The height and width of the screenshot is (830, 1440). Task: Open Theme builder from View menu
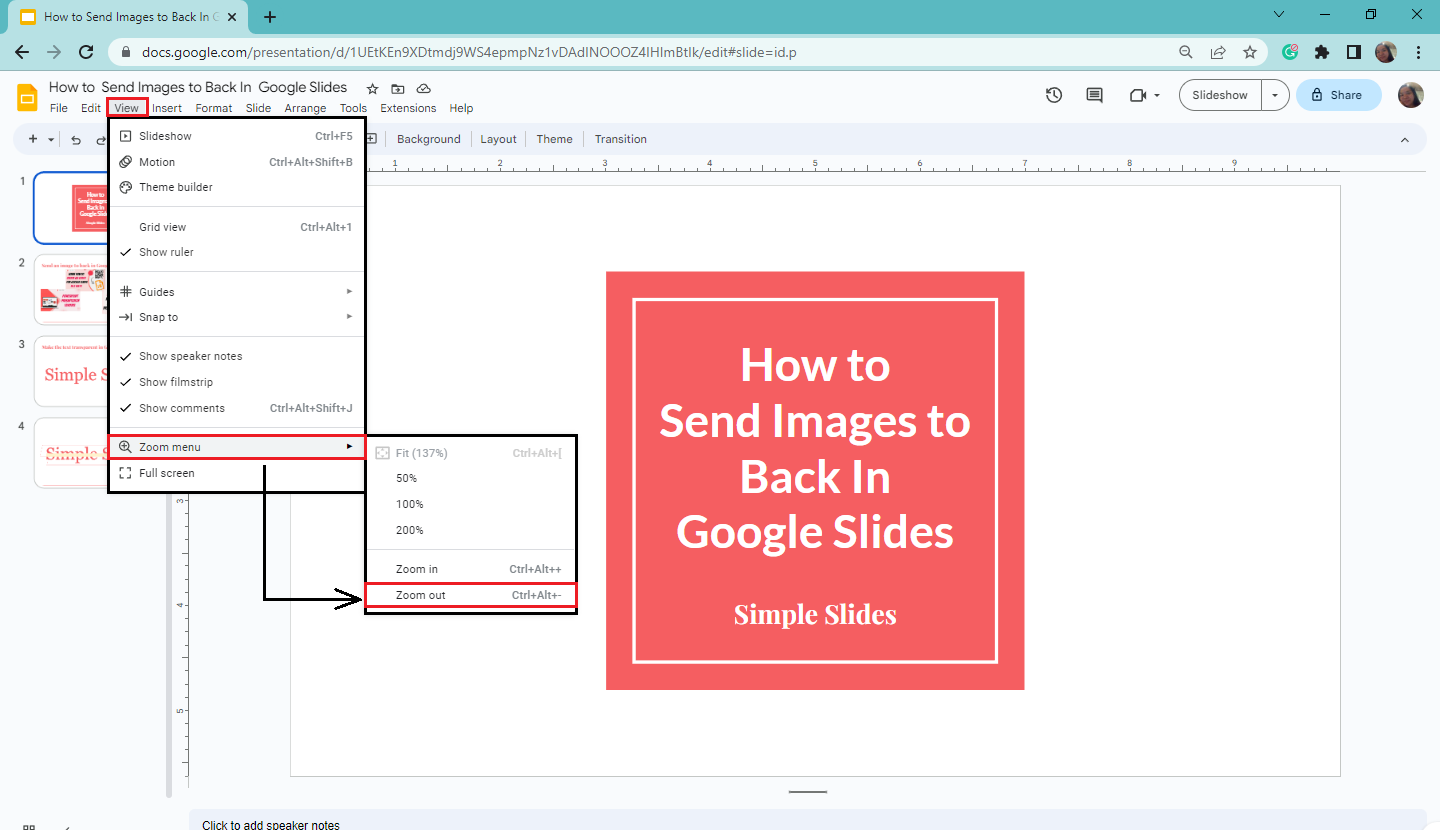pyautogui.click(x=237, y=187)
